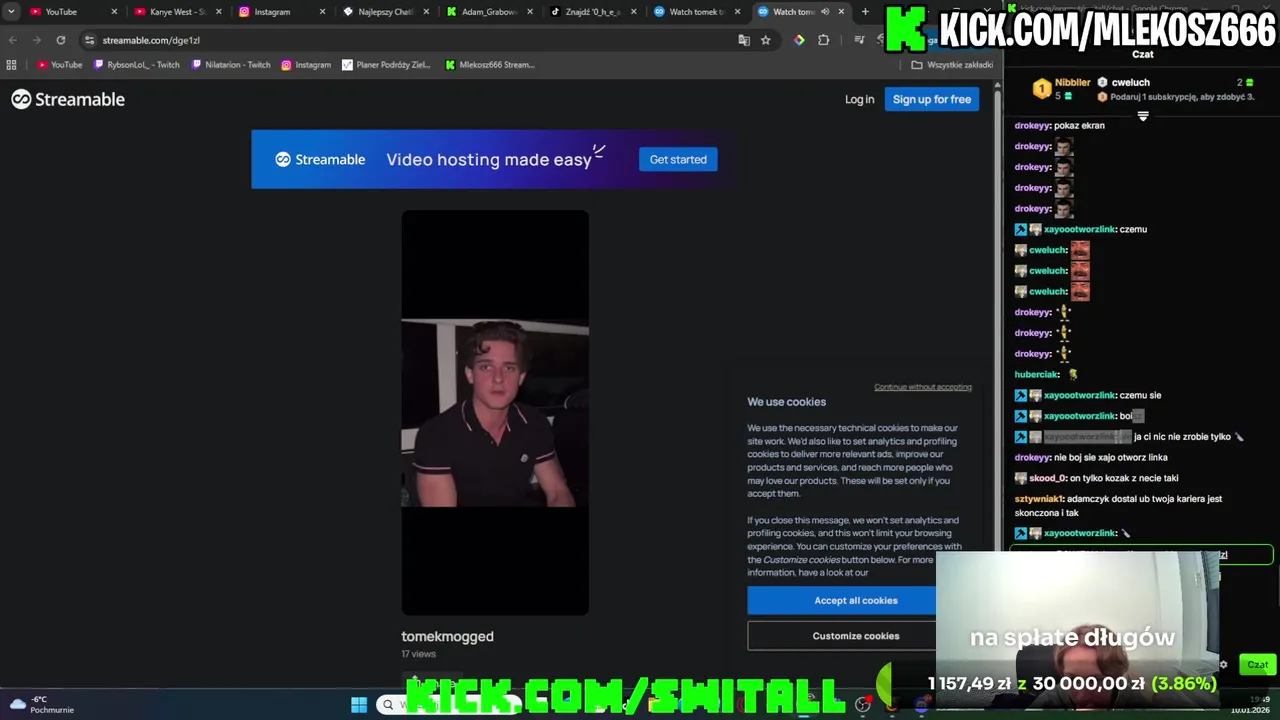This screenshot has width=1280, height=720.
Task: Click username huberciak in chat
Action: tap(1037, 374)
